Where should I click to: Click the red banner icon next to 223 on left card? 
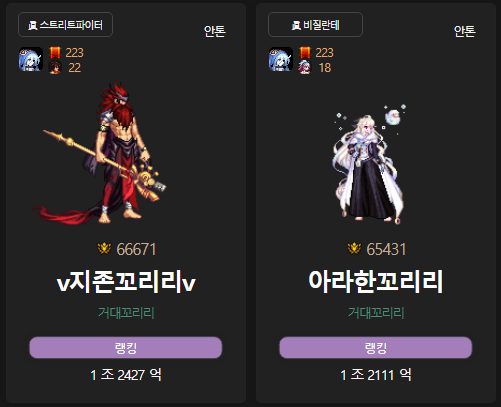pyautogui.click(x=55, y=52)
